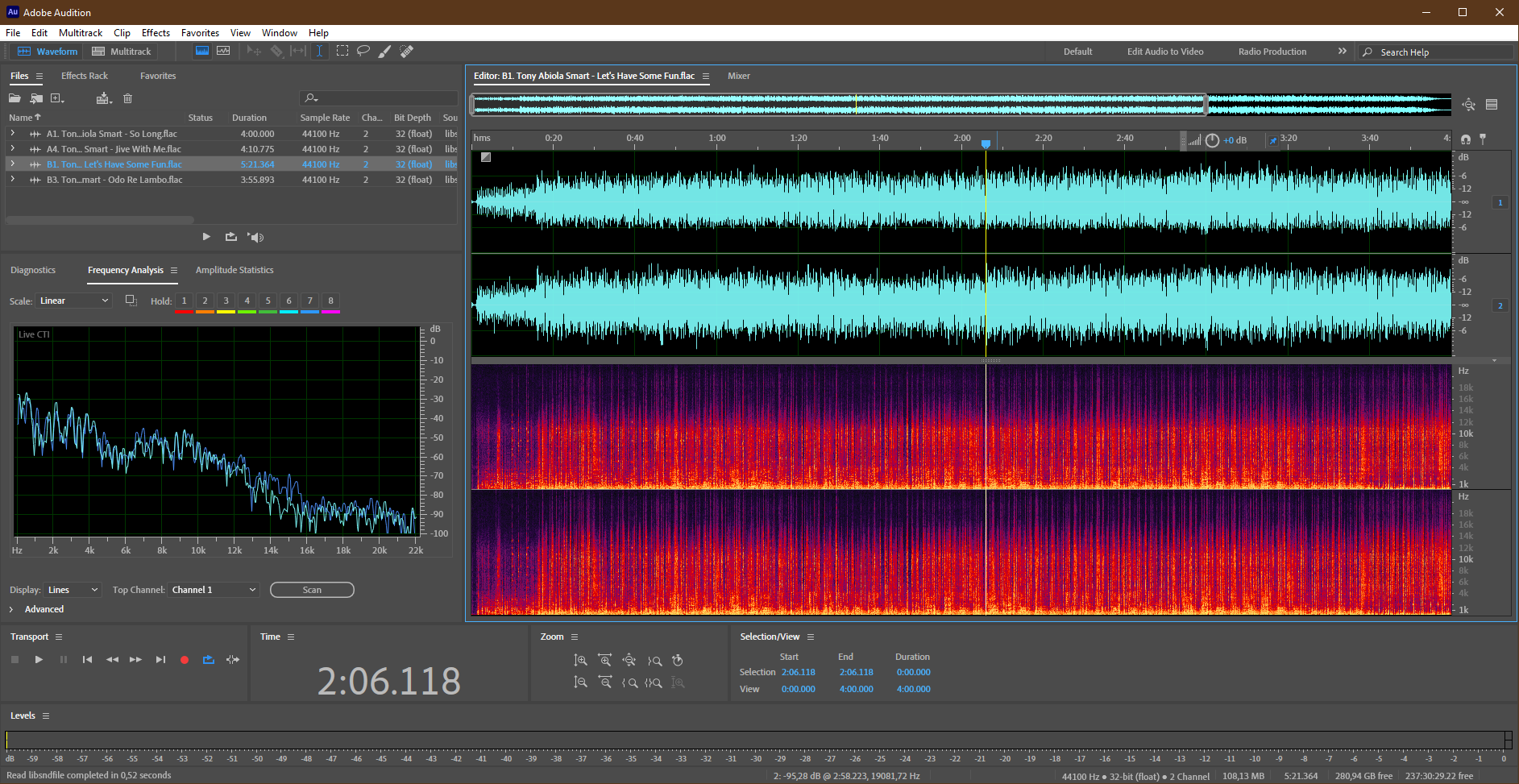Image resolution: width=1519 pixels, height=784 pixels.
Task: Toggle the pin on the gain HUD
Action: pyautogui.click(x=1272, y=140)
